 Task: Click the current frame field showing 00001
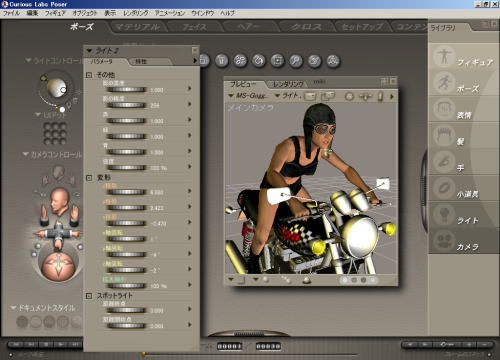[x=229, y=346]
